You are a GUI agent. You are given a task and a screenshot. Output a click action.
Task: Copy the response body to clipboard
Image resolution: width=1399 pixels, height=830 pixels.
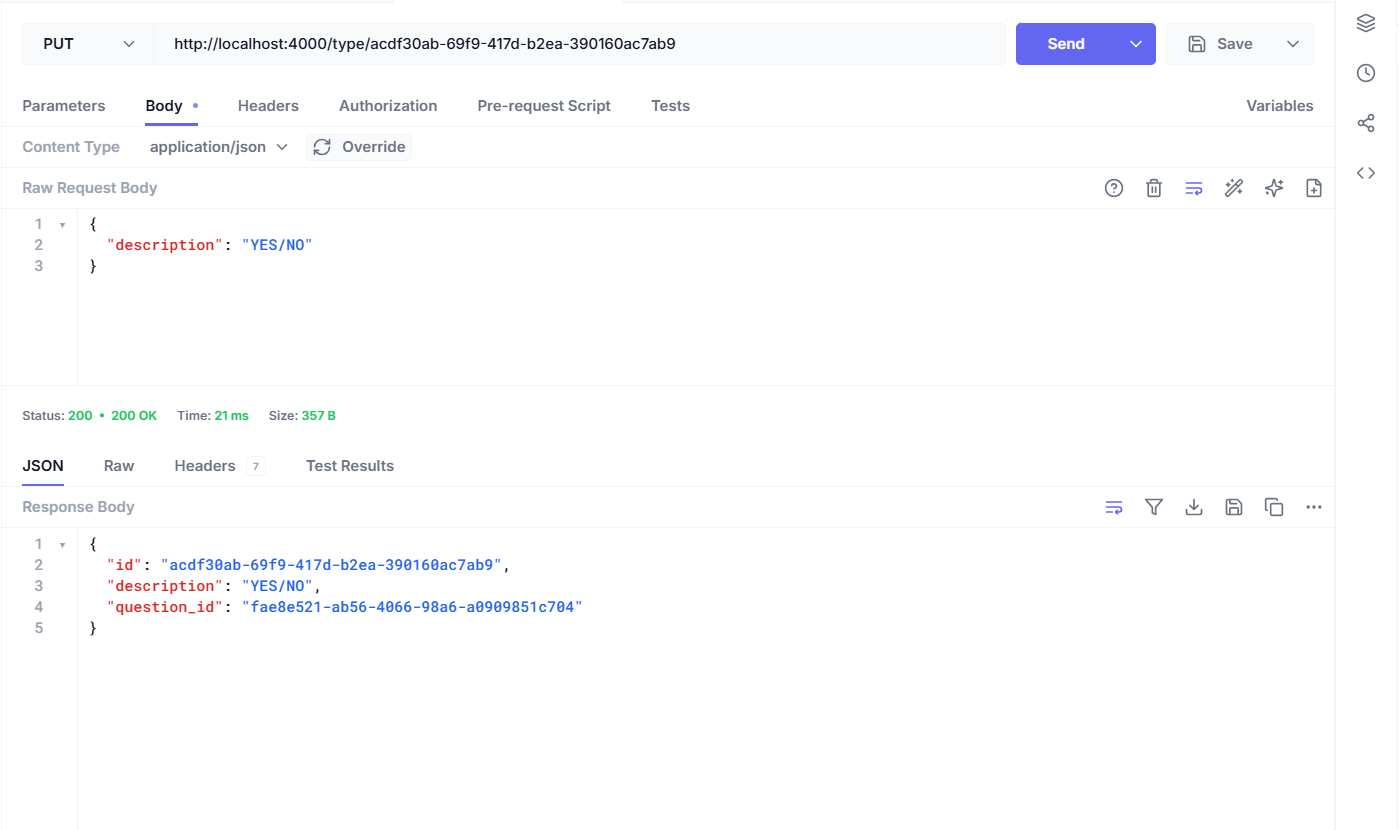coord(1273,507)
